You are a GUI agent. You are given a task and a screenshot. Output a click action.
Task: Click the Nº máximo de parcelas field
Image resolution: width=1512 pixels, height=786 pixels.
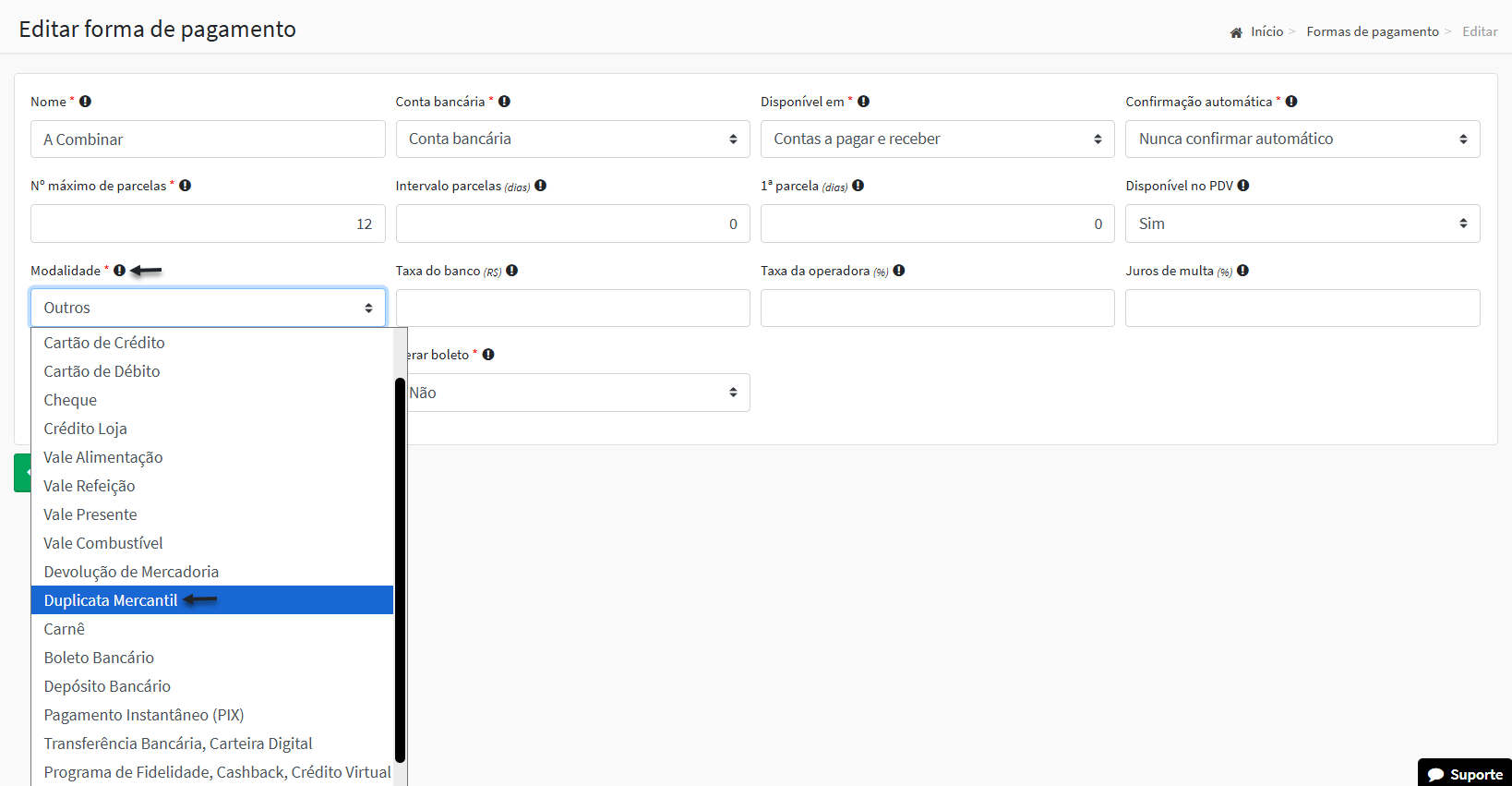[x=208, y=224]
